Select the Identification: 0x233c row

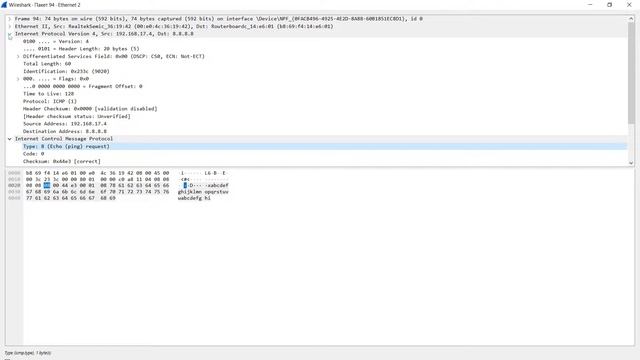tap(66, 71)
